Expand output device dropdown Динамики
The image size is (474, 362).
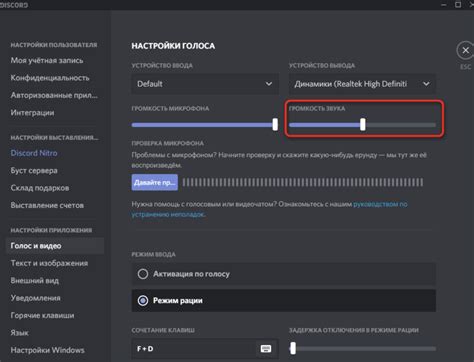[x=362, y=84]
